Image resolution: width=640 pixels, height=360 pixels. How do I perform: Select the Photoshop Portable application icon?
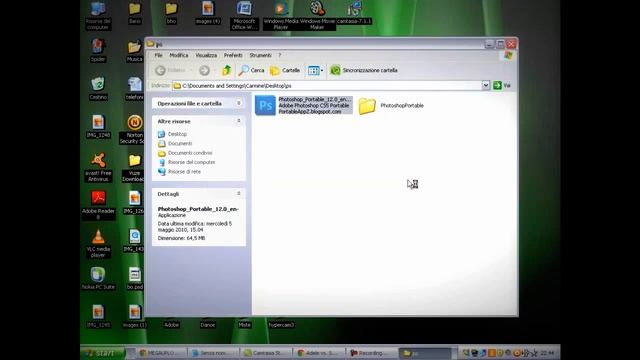[265, 105]
